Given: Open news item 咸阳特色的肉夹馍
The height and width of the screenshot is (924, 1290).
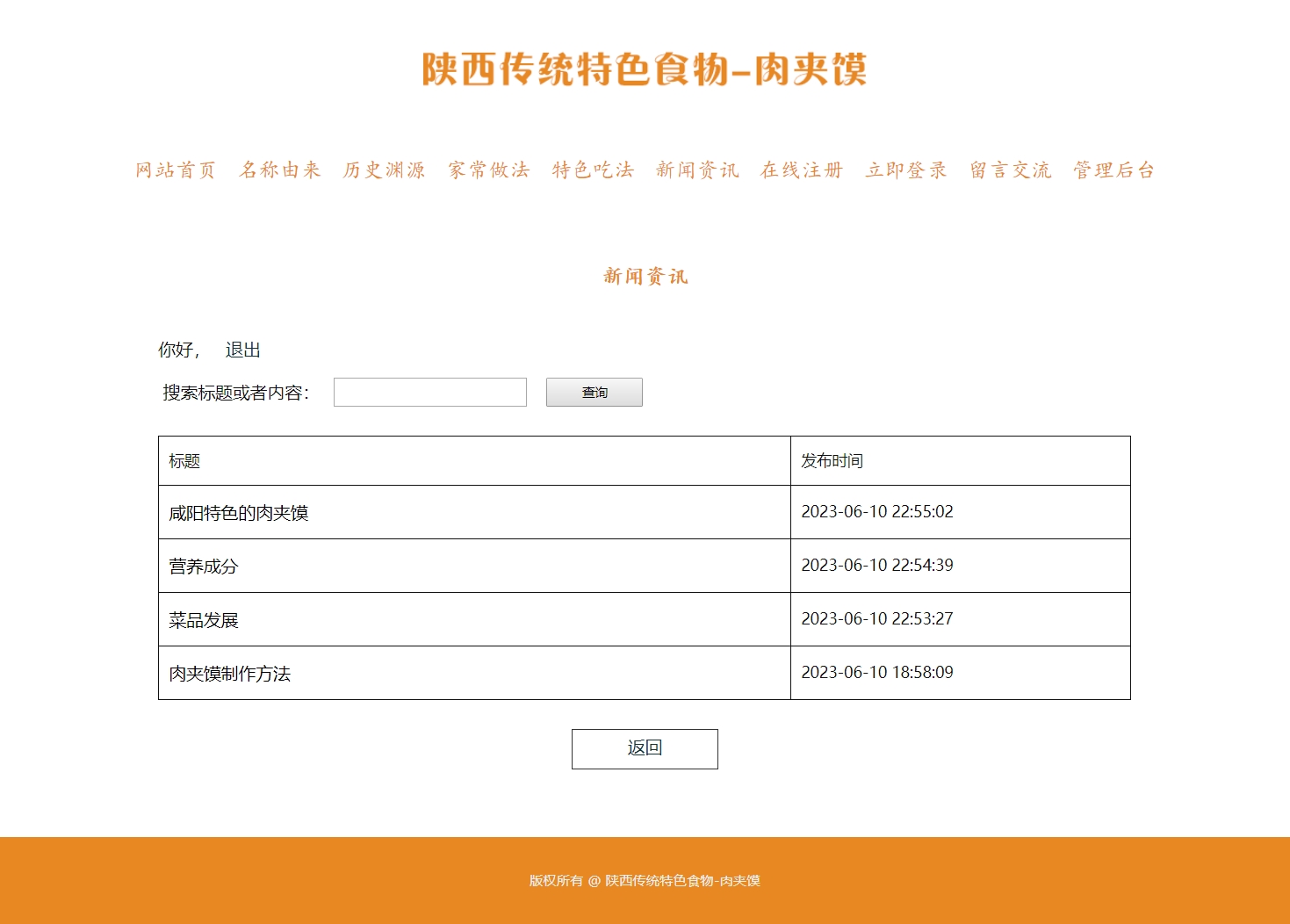Looking at the screenshot, I should click(x=239, y=513).
